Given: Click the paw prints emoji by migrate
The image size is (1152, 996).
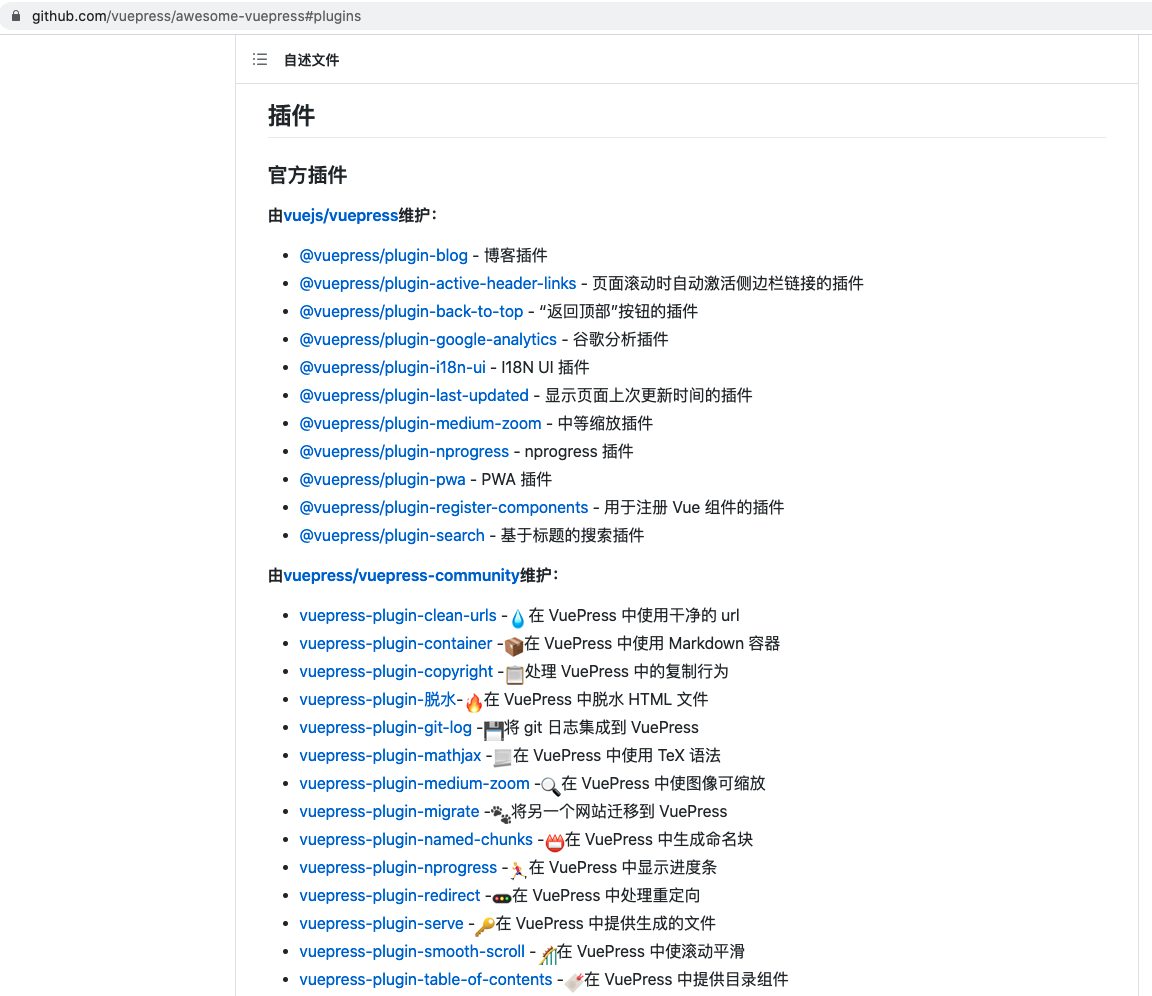Looking at the screenshot, I should coord(501,815).
